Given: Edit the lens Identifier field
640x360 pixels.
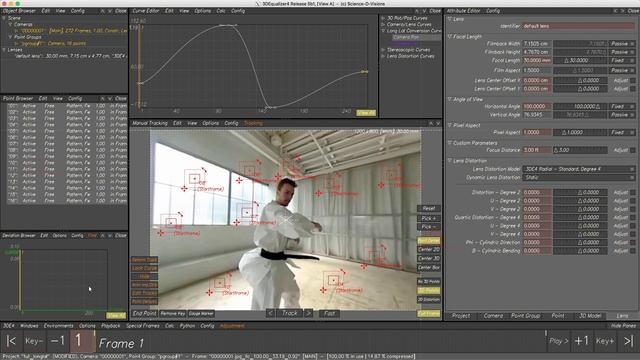Looking at the screenshot, I should 579,26.
